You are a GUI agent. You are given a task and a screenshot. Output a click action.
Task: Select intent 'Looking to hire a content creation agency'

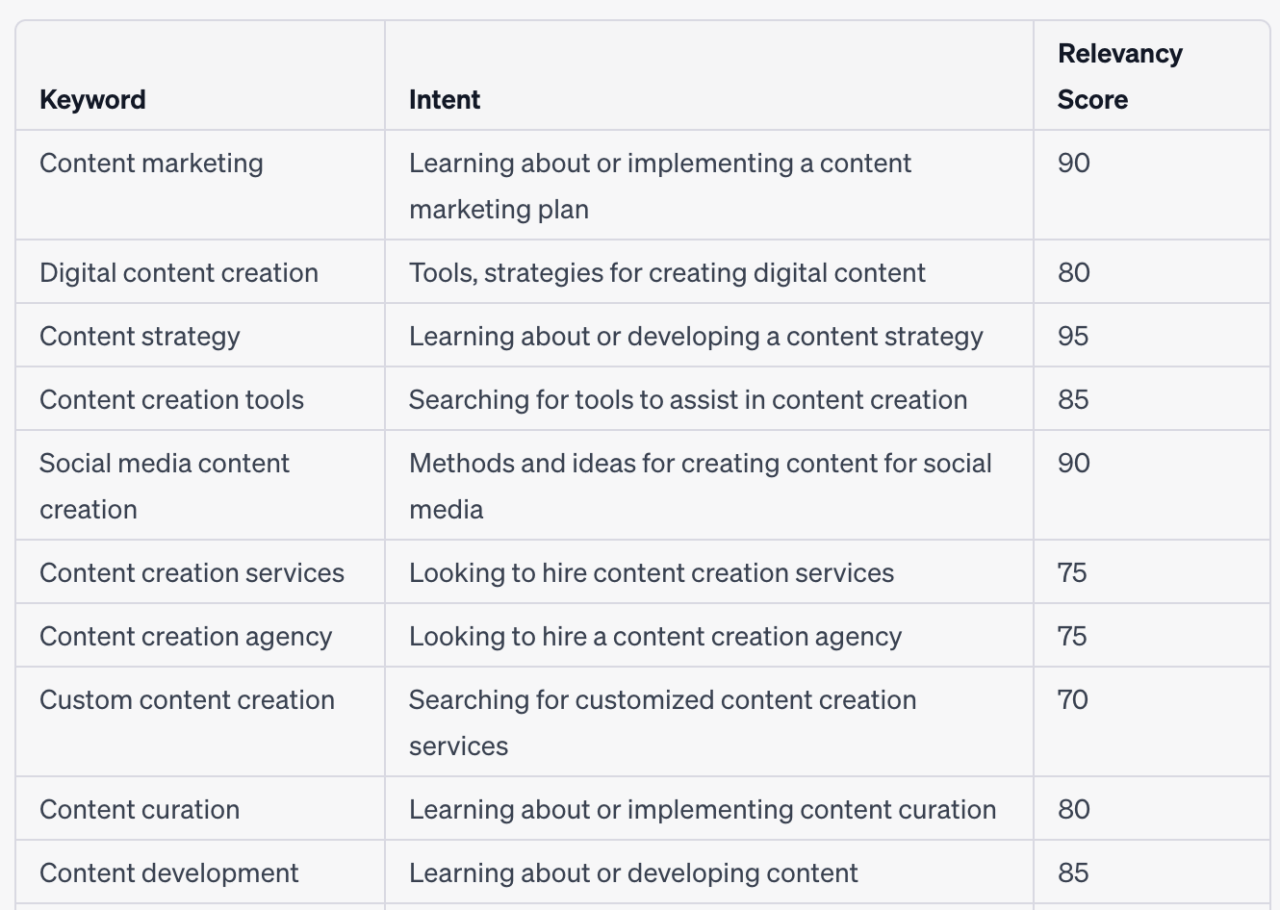point(655,637)
